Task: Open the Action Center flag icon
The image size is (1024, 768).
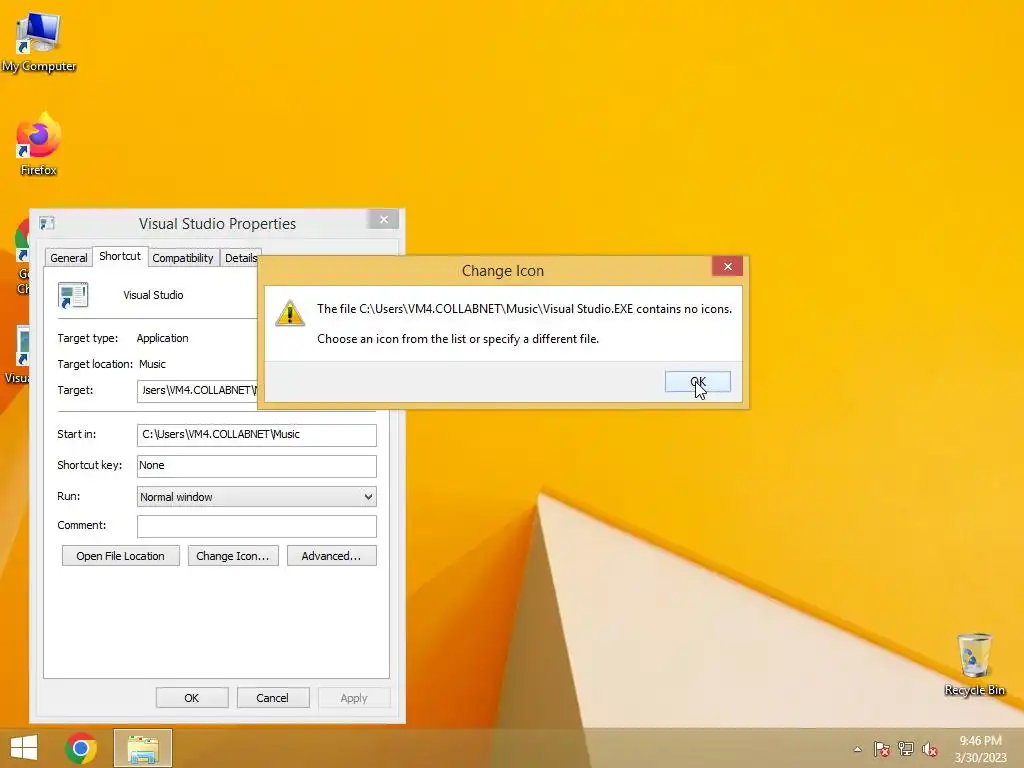Action: coord(882,749)
